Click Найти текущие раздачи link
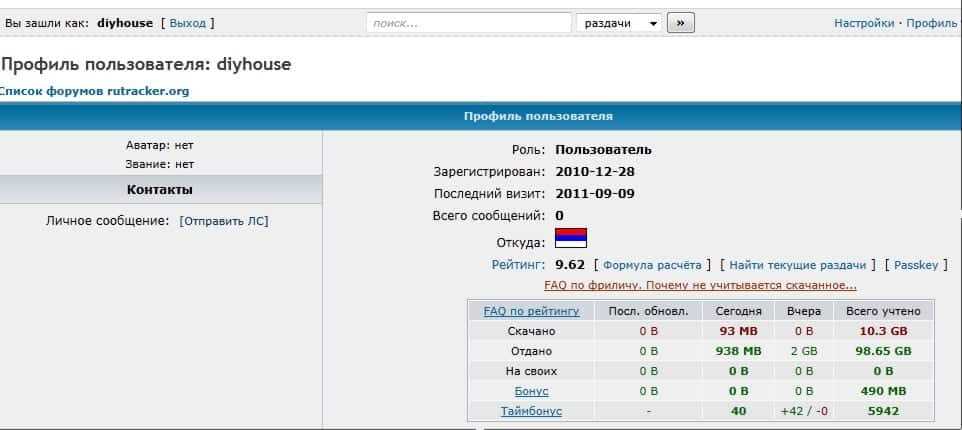Viewport: 962px width, 430px height. click(x=798, y=265)
